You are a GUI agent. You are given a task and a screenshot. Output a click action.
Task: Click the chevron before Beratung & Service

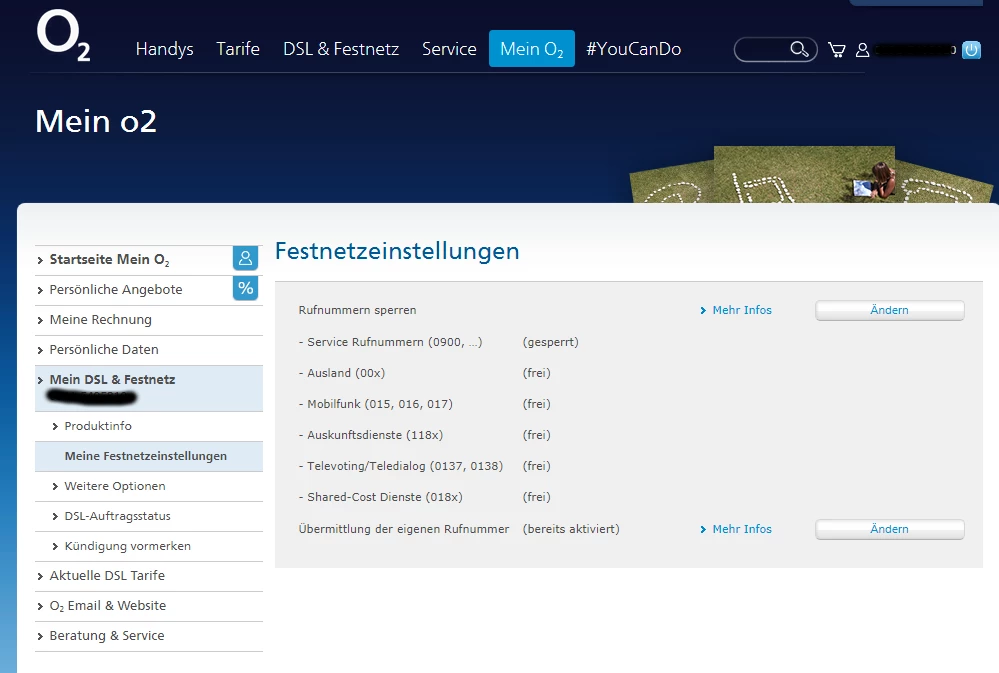[x=40, y=636]
